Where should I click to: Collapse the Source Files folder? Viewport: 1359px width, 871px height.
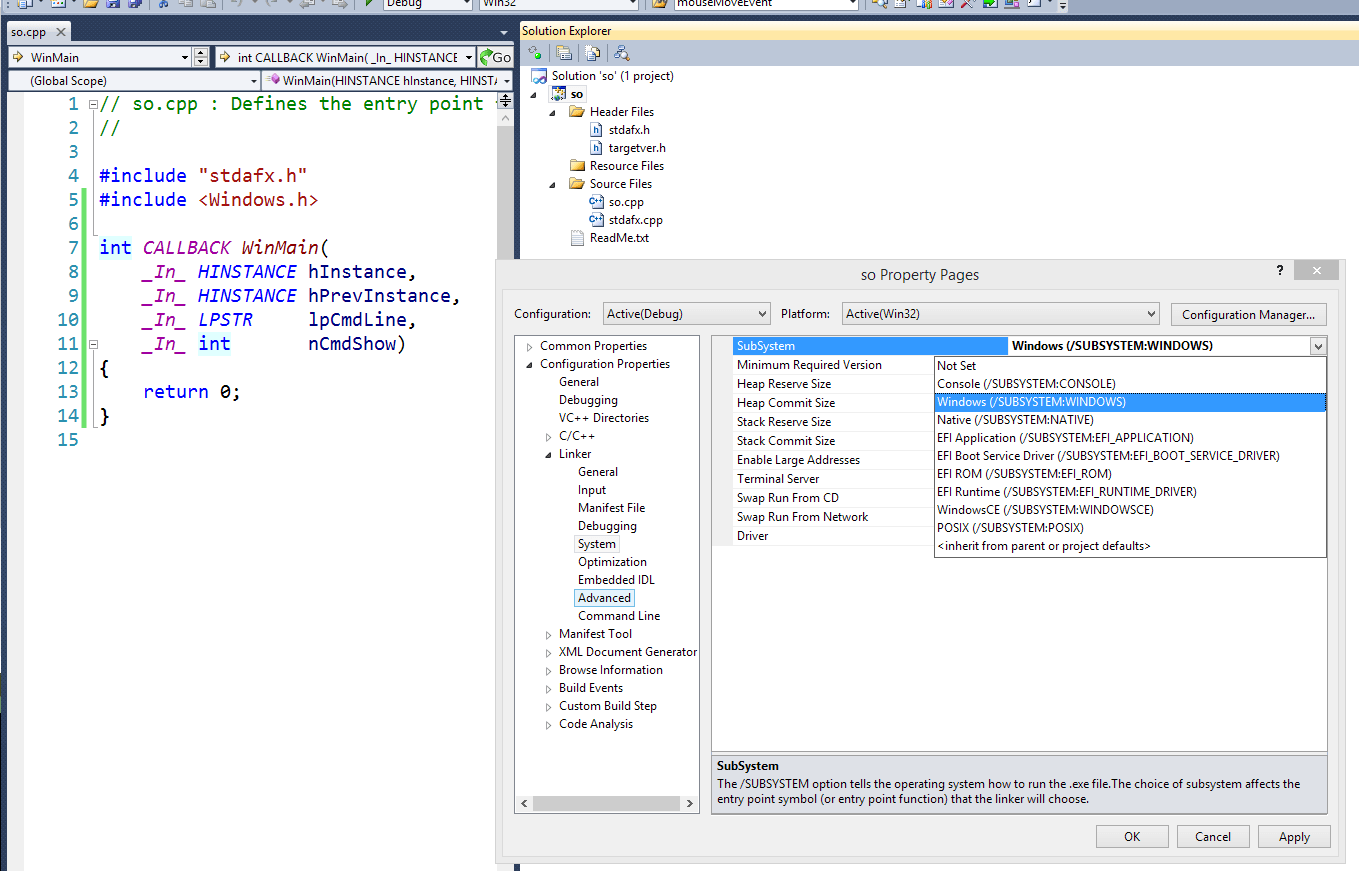click(554, 184)
